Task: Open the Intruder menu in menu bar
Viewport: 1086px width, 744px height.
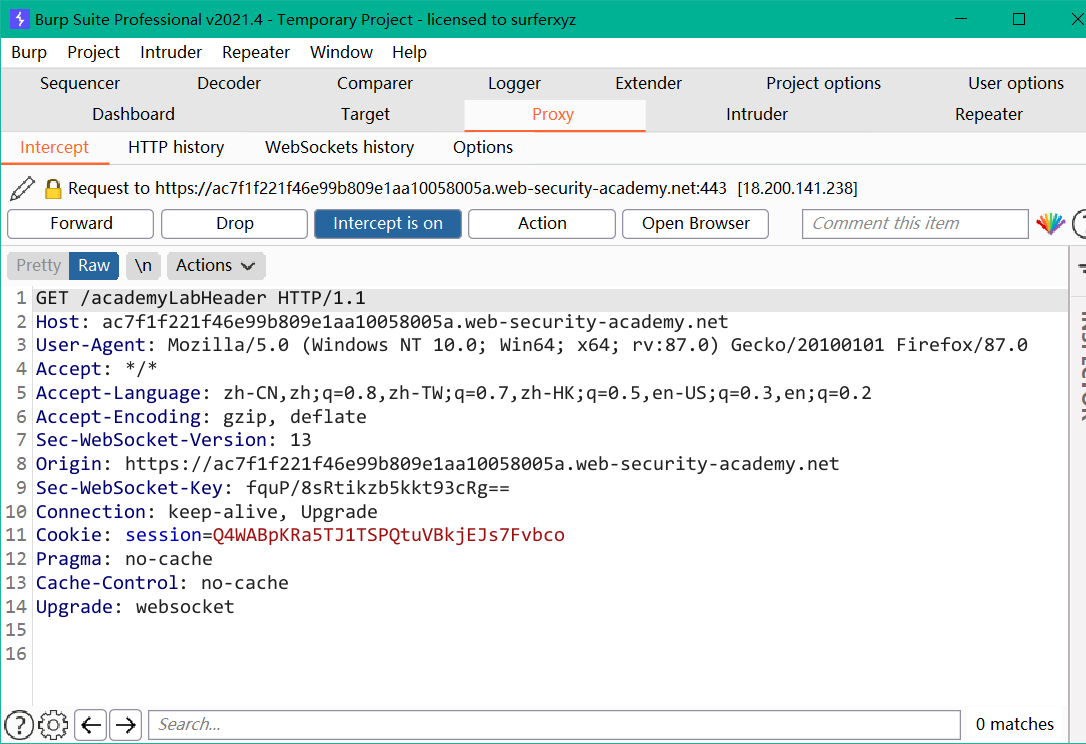Action: [171, 53]
